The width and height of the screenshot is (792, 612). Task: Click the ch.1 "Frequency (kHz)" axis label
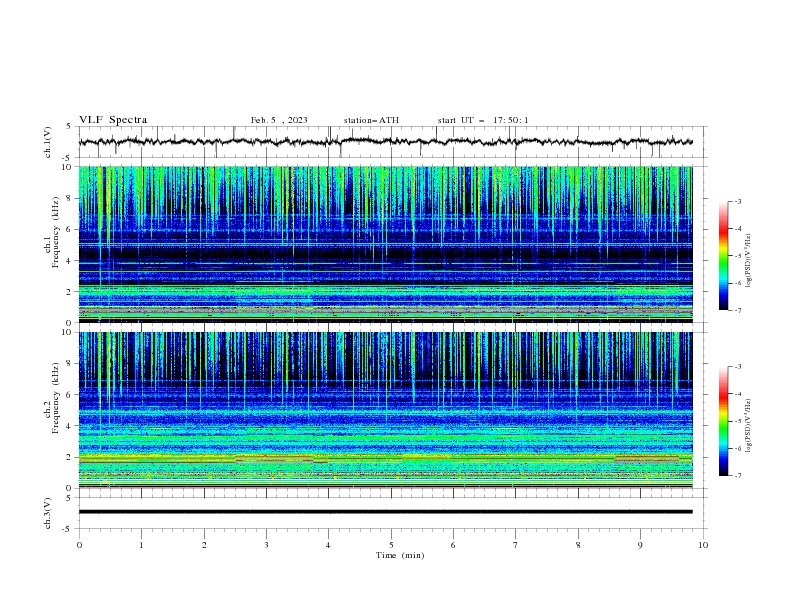pyautogui.click(x=57, y=232)
